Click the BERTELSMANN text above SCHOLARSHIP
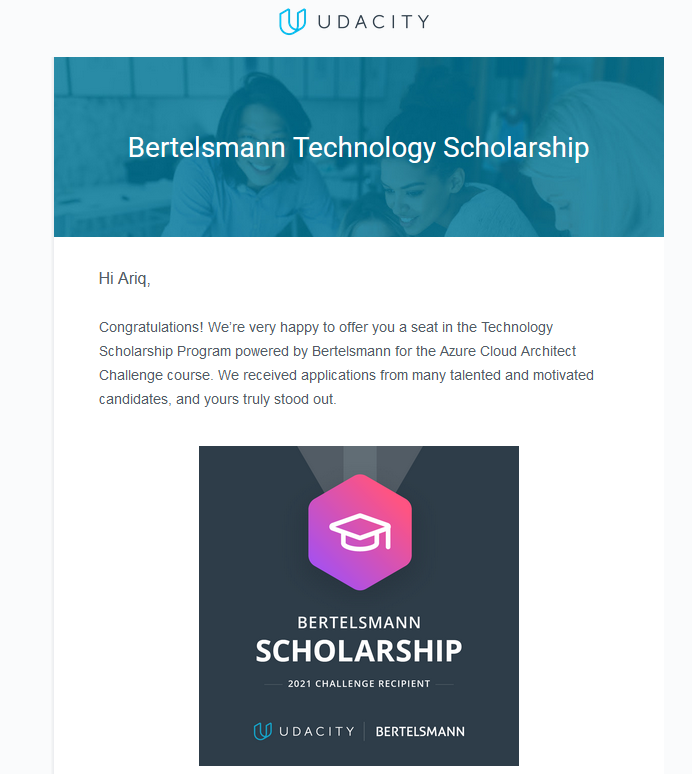Viewport: 692px width, 774px height. tap(359, 622)
